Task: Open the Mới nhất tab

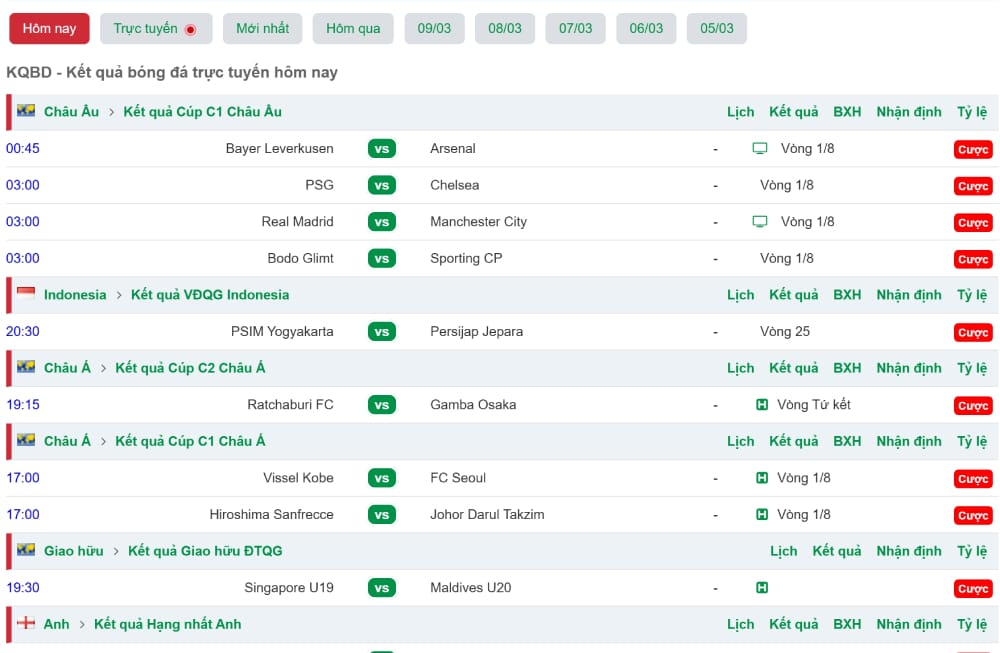Action: coord(263,29)
